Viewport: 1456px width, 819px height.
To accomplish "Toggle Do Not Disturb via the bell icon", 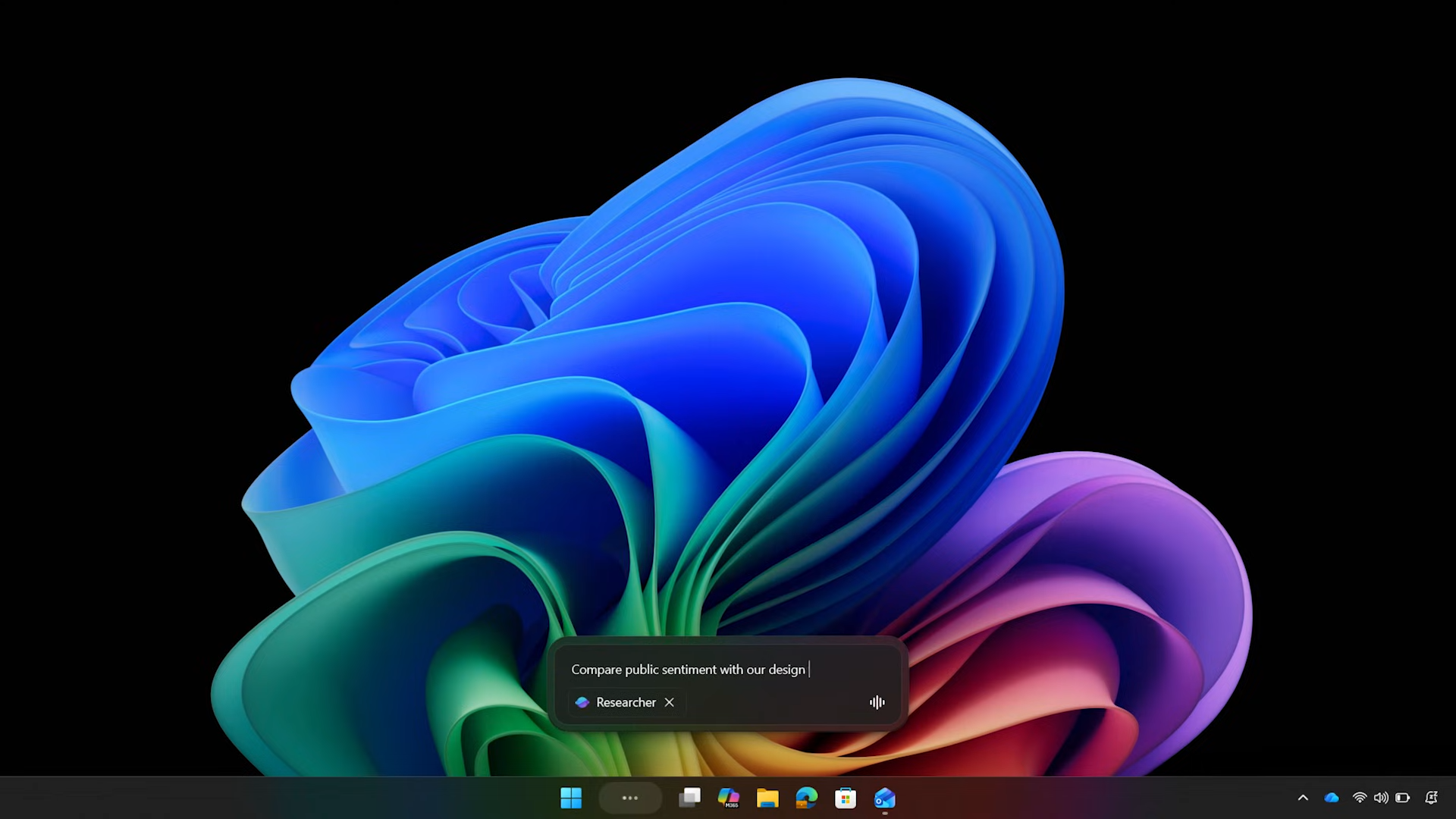I will (x=1432, y=798).
